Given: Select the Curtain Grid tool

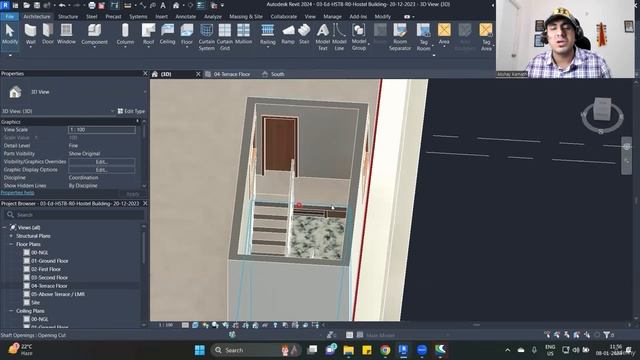Looking at the screenshot, I should [x=224, y=37].
